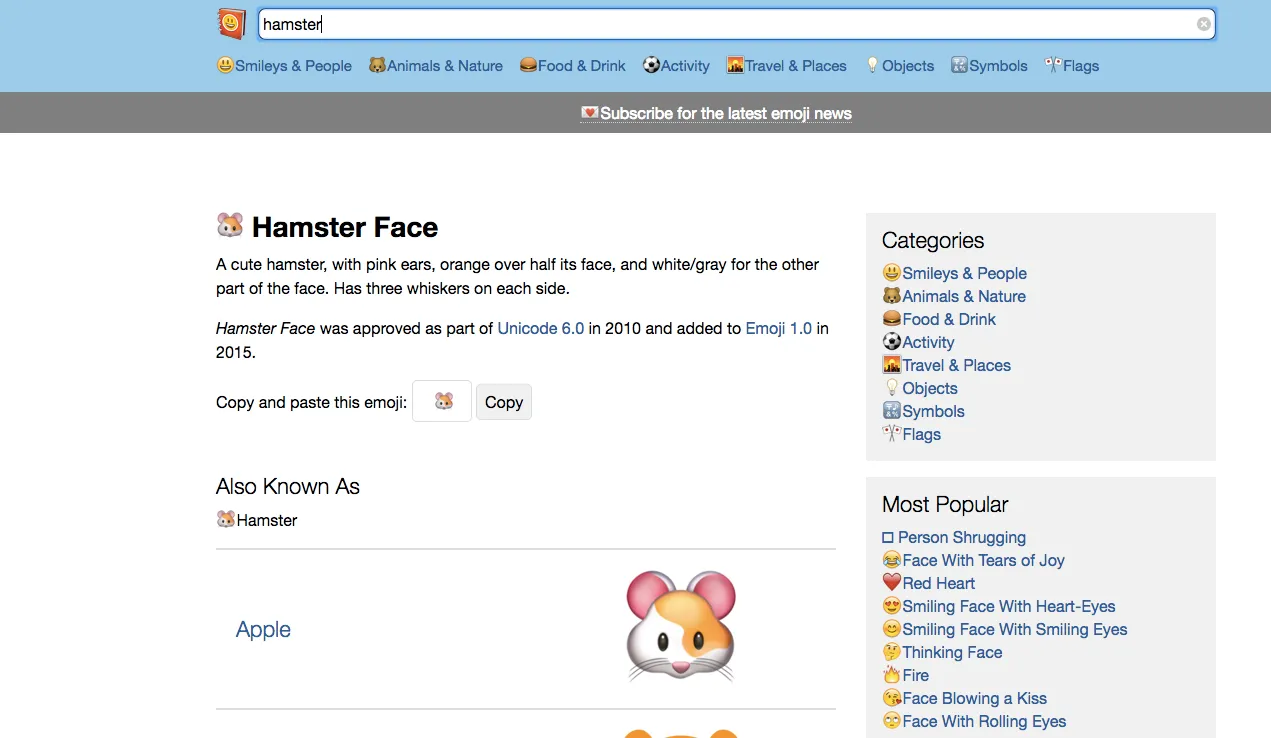Select Animals & Nature in Categories sidebar
This screenshot has width=1271, height=738.
click(x=954, y=296)
